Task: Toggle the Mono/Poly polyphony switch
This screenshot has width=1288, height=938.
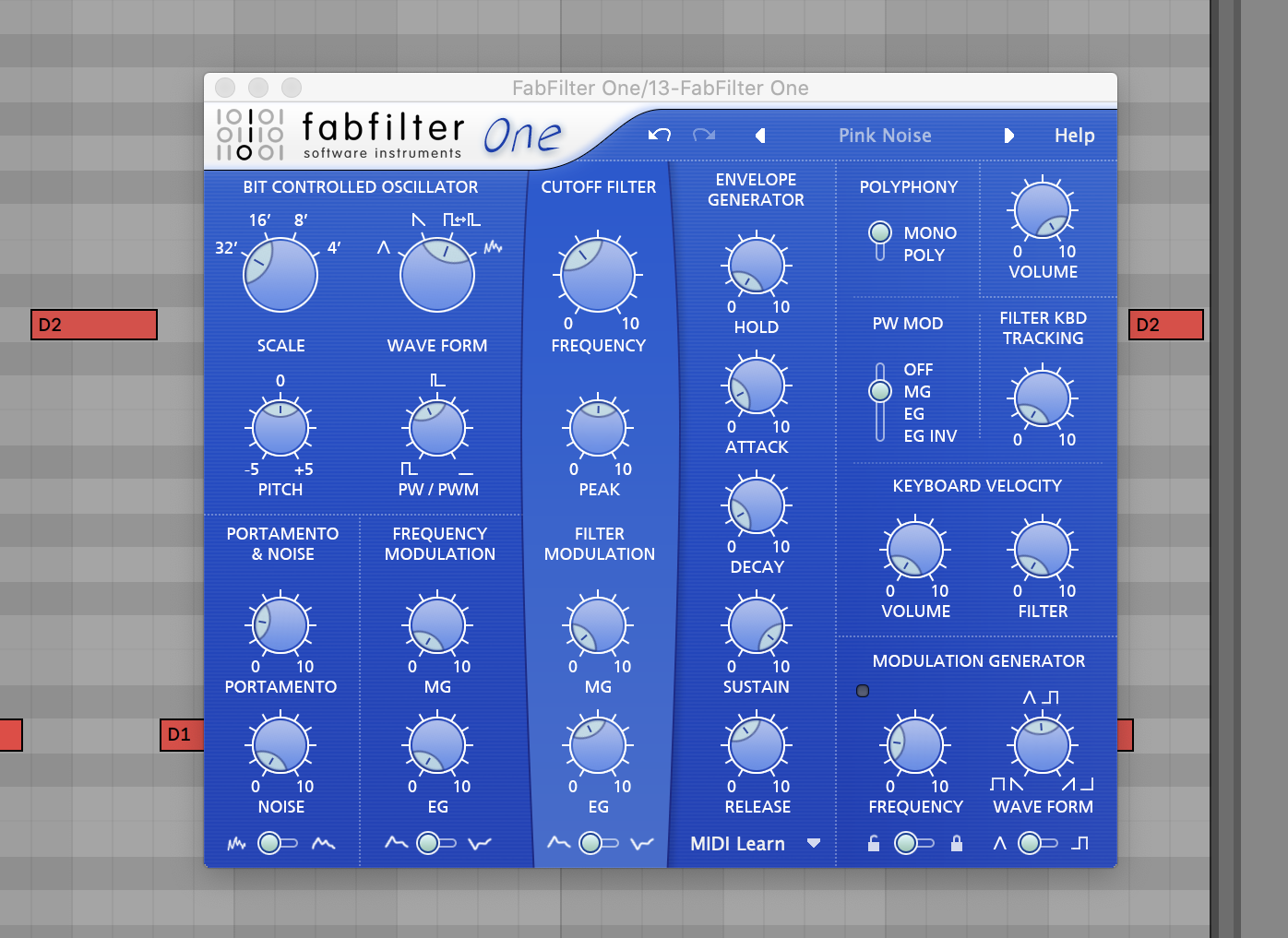Action: click(880, 243)
